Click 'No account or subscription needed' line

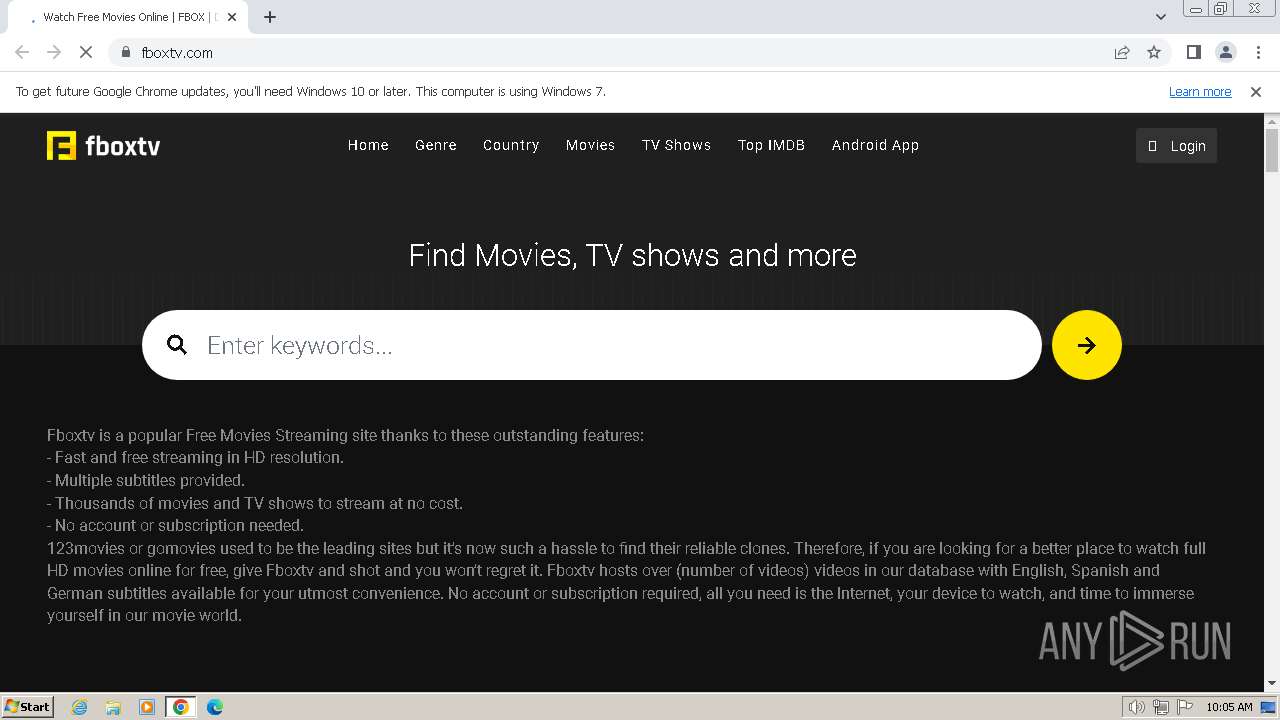175,526
